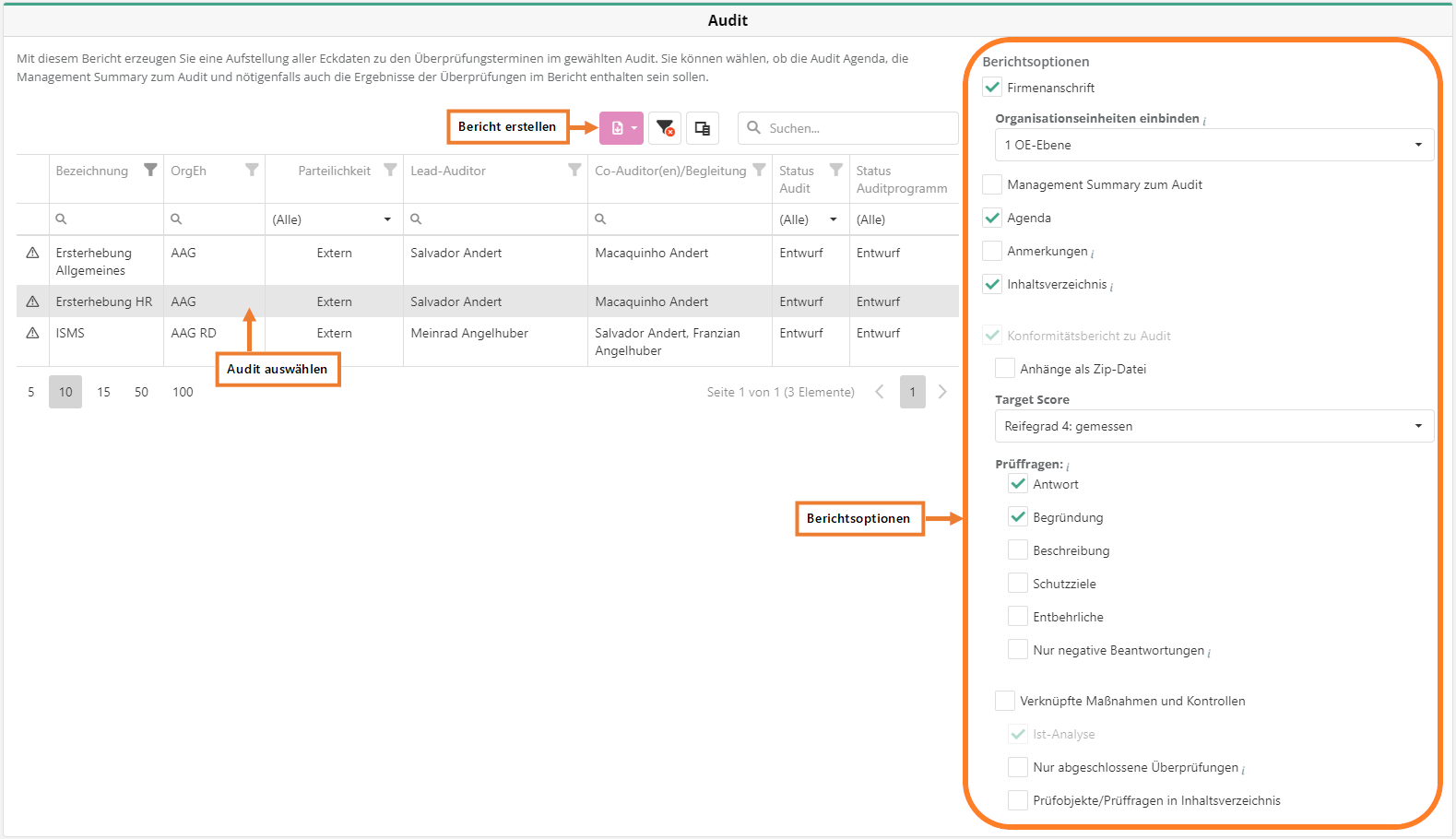Select page size 15
1456x839 pixels.
click(103, 392)
